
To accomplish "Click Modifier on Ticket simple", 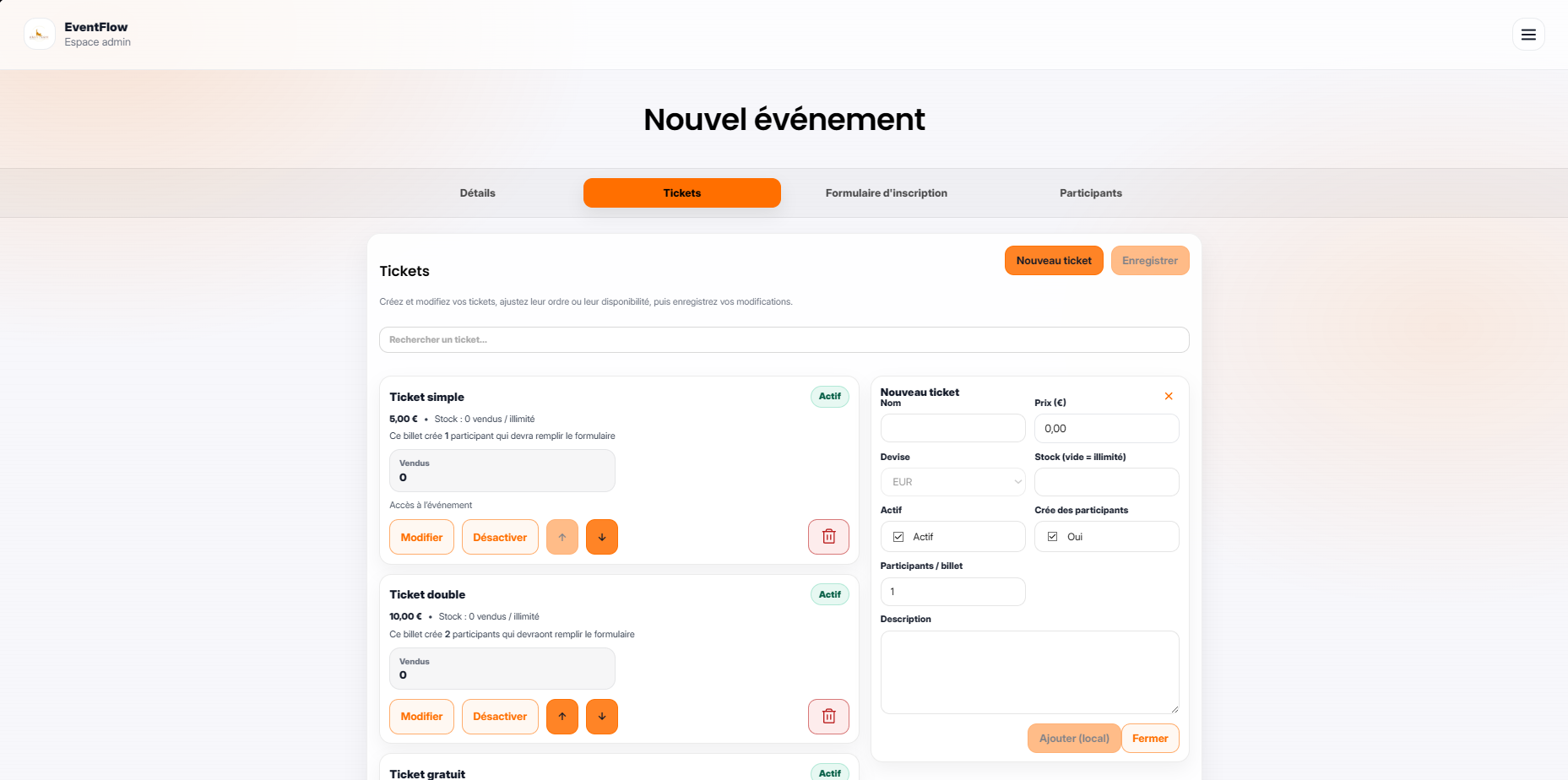I will click(x=420, y=537).
